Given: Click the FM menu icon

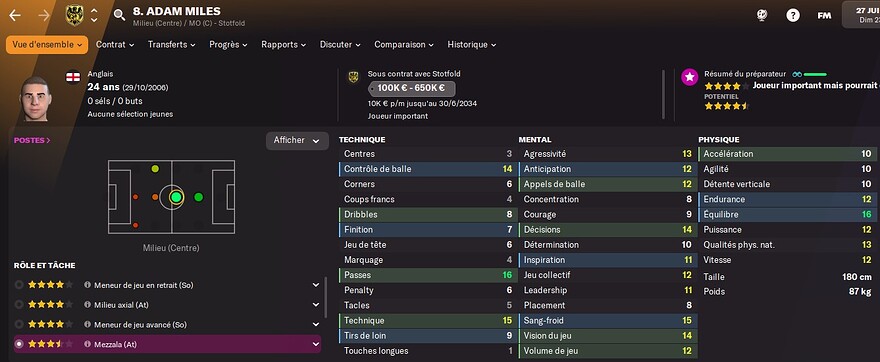Looking at the screenshot, I should click(824, 16).
